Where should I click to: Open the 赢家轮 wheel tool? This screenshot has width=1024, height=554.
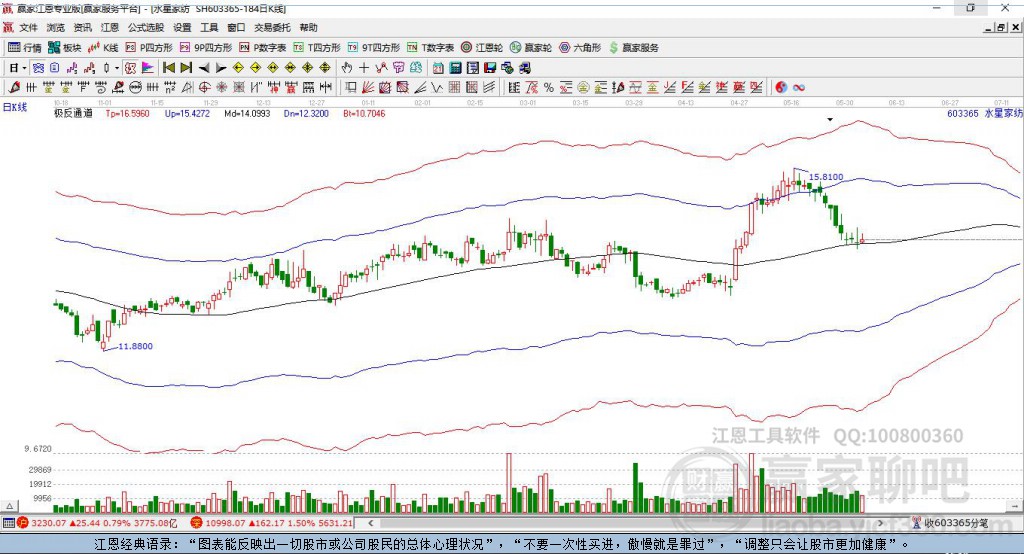tap(531, 48)
